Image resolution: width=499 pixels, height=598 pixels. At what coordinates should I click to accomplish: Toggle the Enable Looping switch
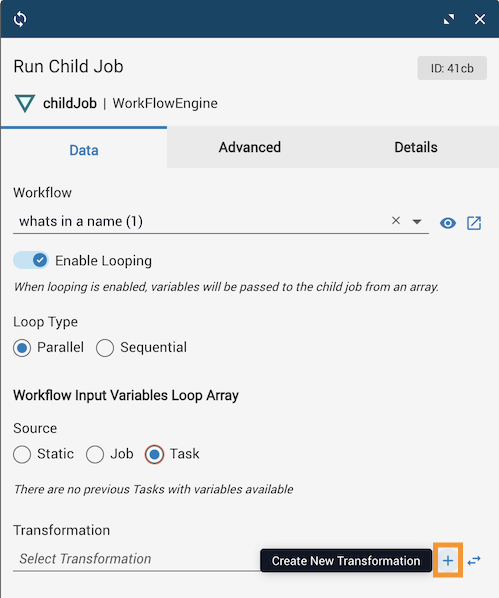pyautogui.click(x=31, y=260)
